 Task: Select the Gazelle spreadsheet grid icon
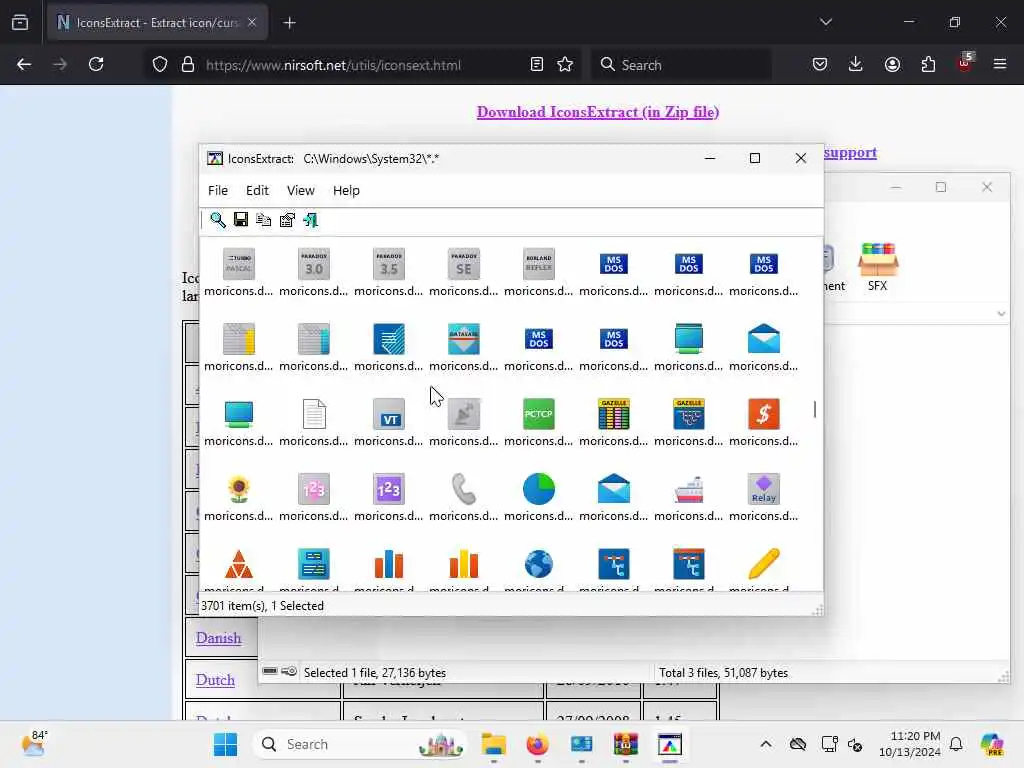pyautogui.click(x=614, y=414)
